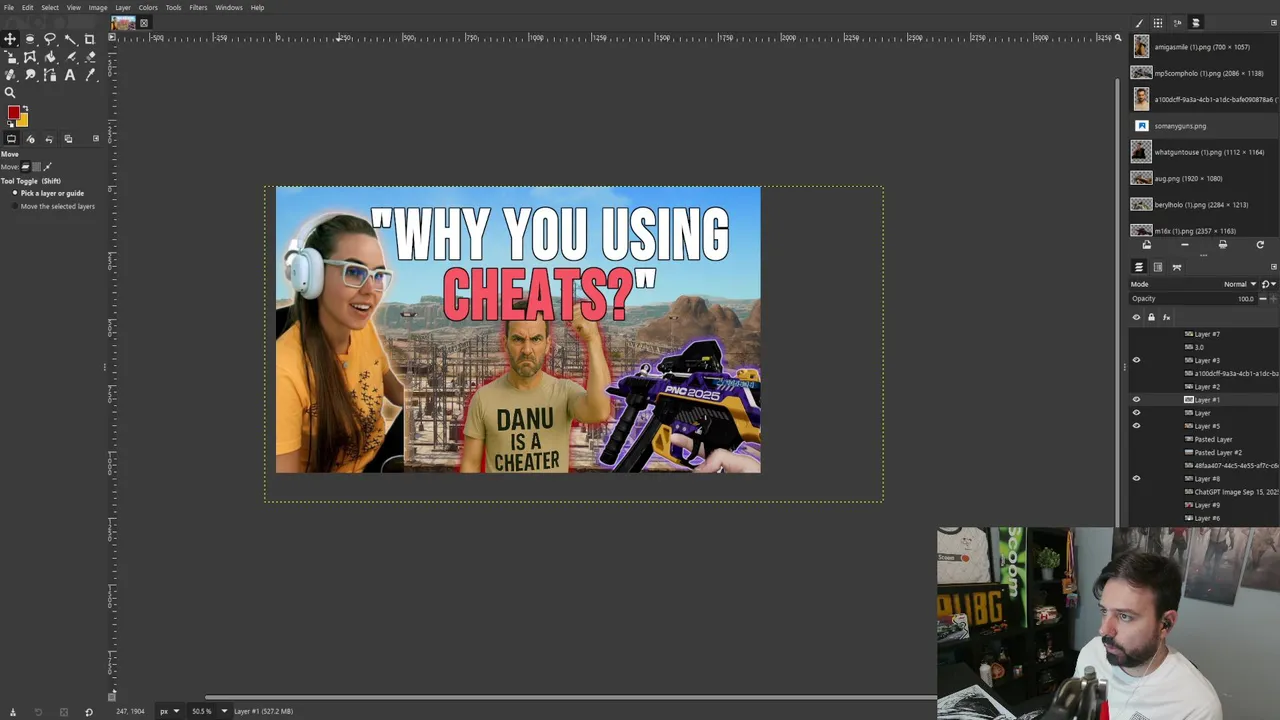The height and width of the screenshot is (720, 1280).
Task: Open the Tool Options tab
Action: [x=11, y=139]
